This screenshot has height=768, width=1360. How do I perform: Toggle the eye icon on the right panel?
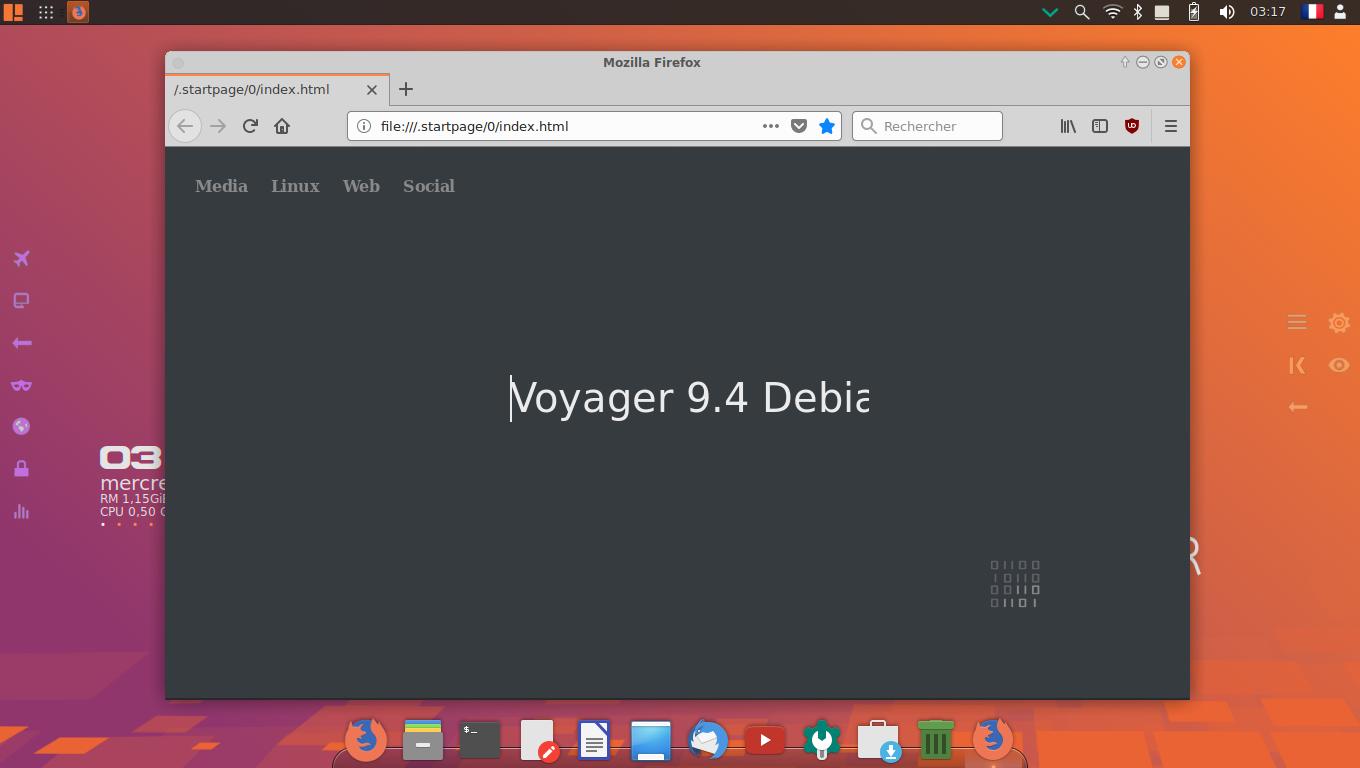pyautogui.click(x=1339, y=365)
